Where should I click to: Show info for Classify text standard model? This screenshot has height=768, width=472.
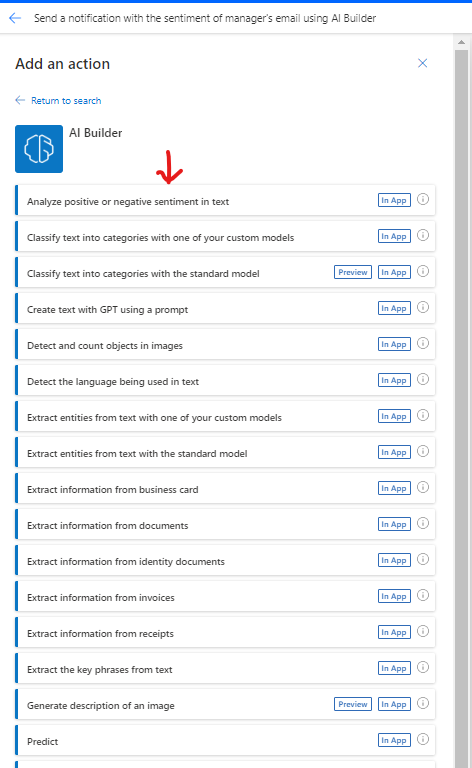coord(423,271)
